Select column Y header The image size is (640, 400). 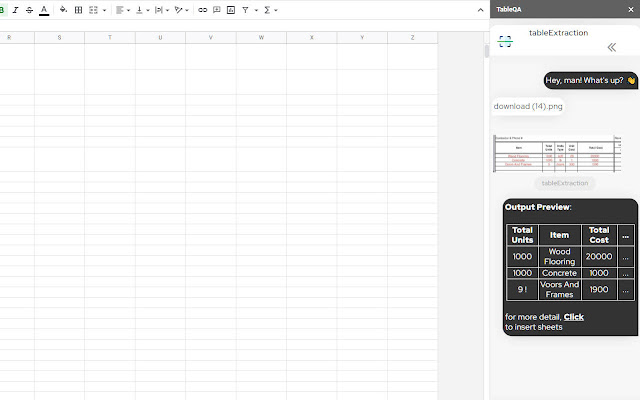[362, 38]
